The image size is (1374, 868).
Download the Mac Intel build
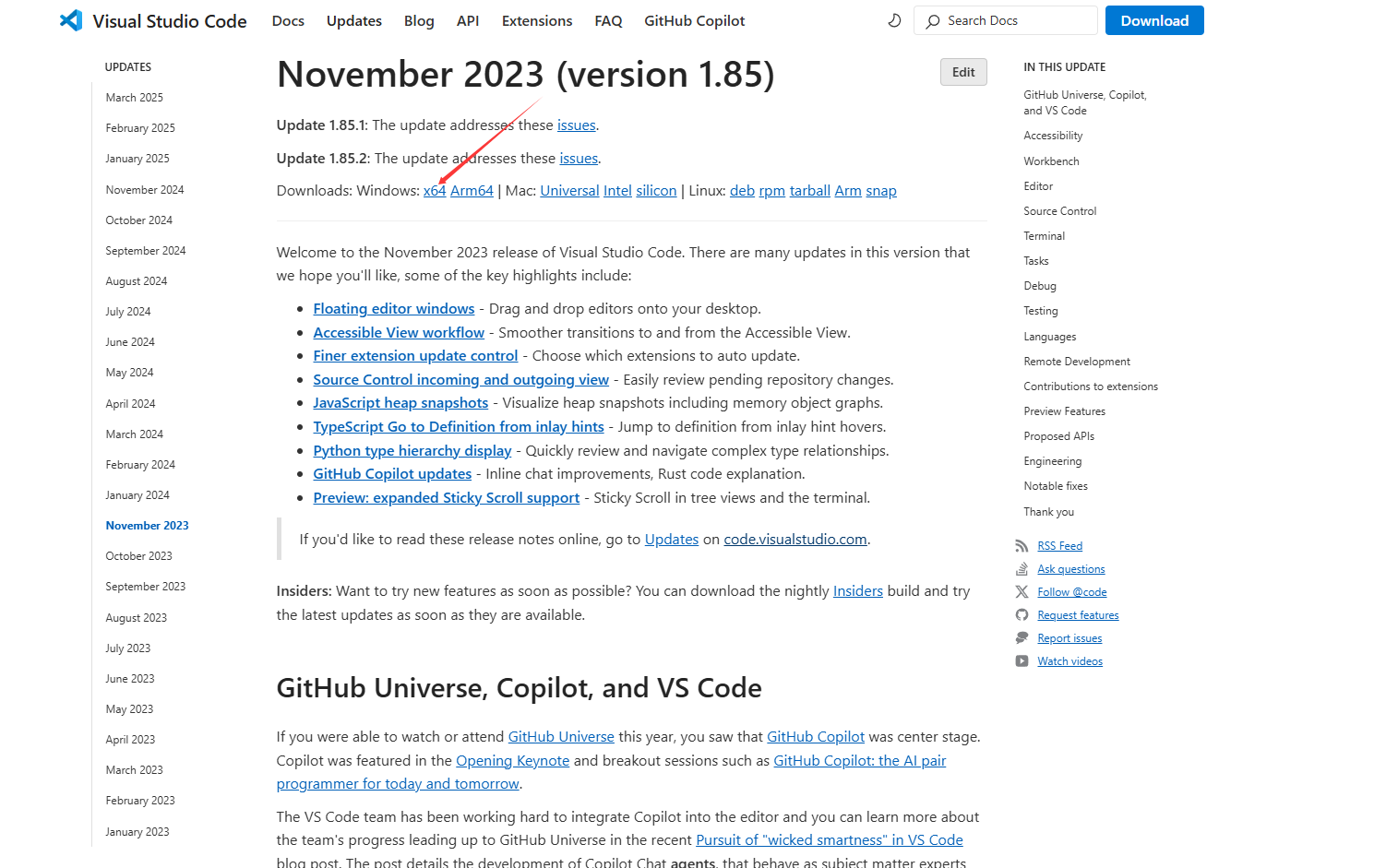617,191
